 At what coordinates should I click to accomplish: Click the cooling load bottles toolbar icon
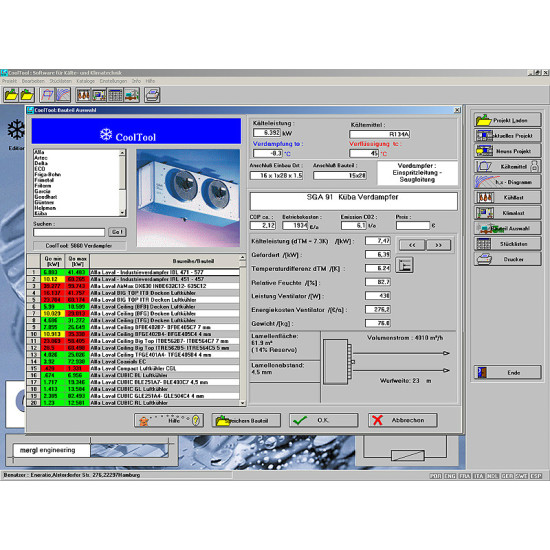pyautogui.click(x=83, y=95)
